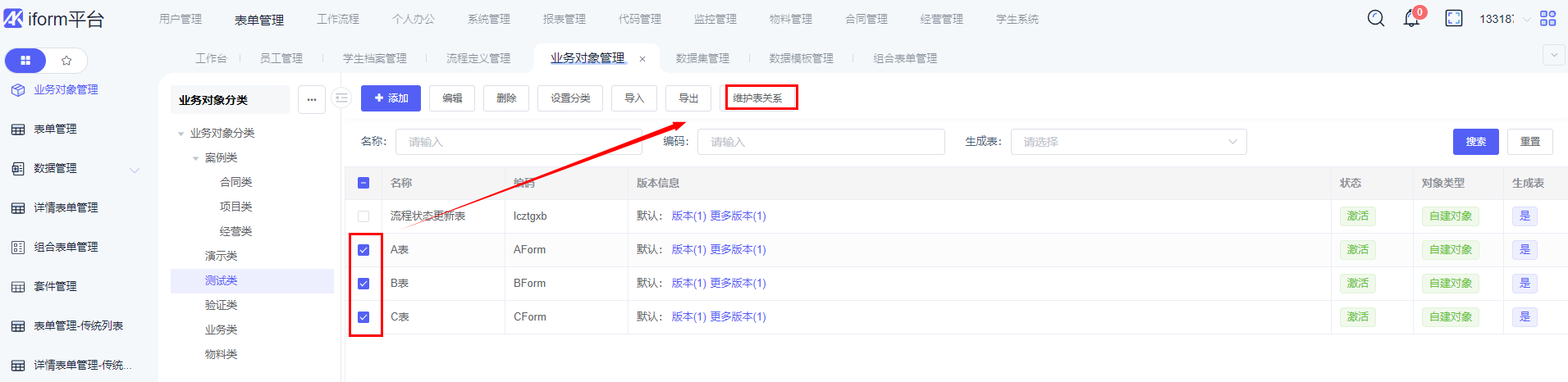This screenshot has width=1568, height=382.
Task: Toggle fullscreen mode icon
Action: click(x=1454, y=18)
